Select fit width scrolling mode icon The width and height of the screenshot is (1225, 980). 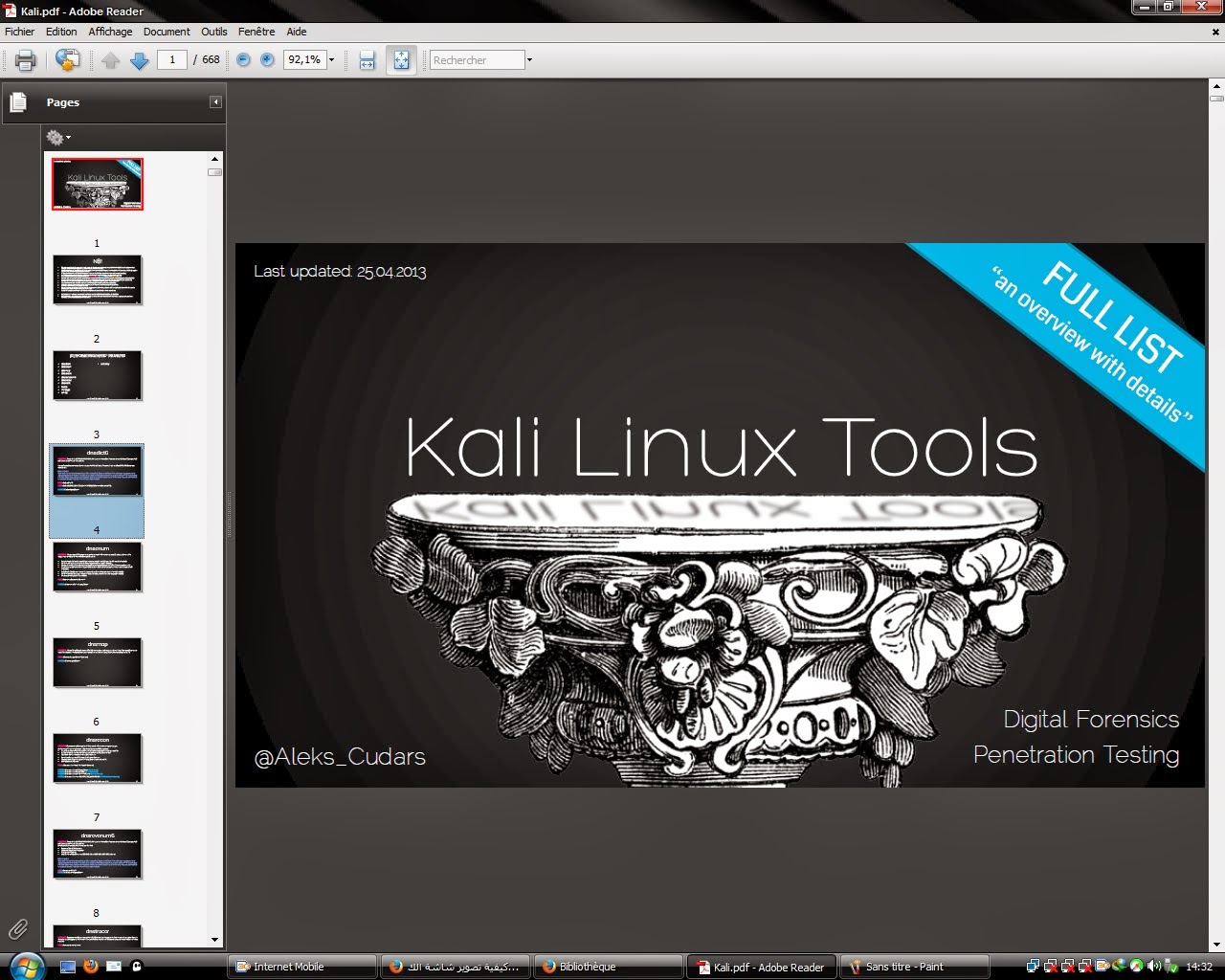(367, 60)
